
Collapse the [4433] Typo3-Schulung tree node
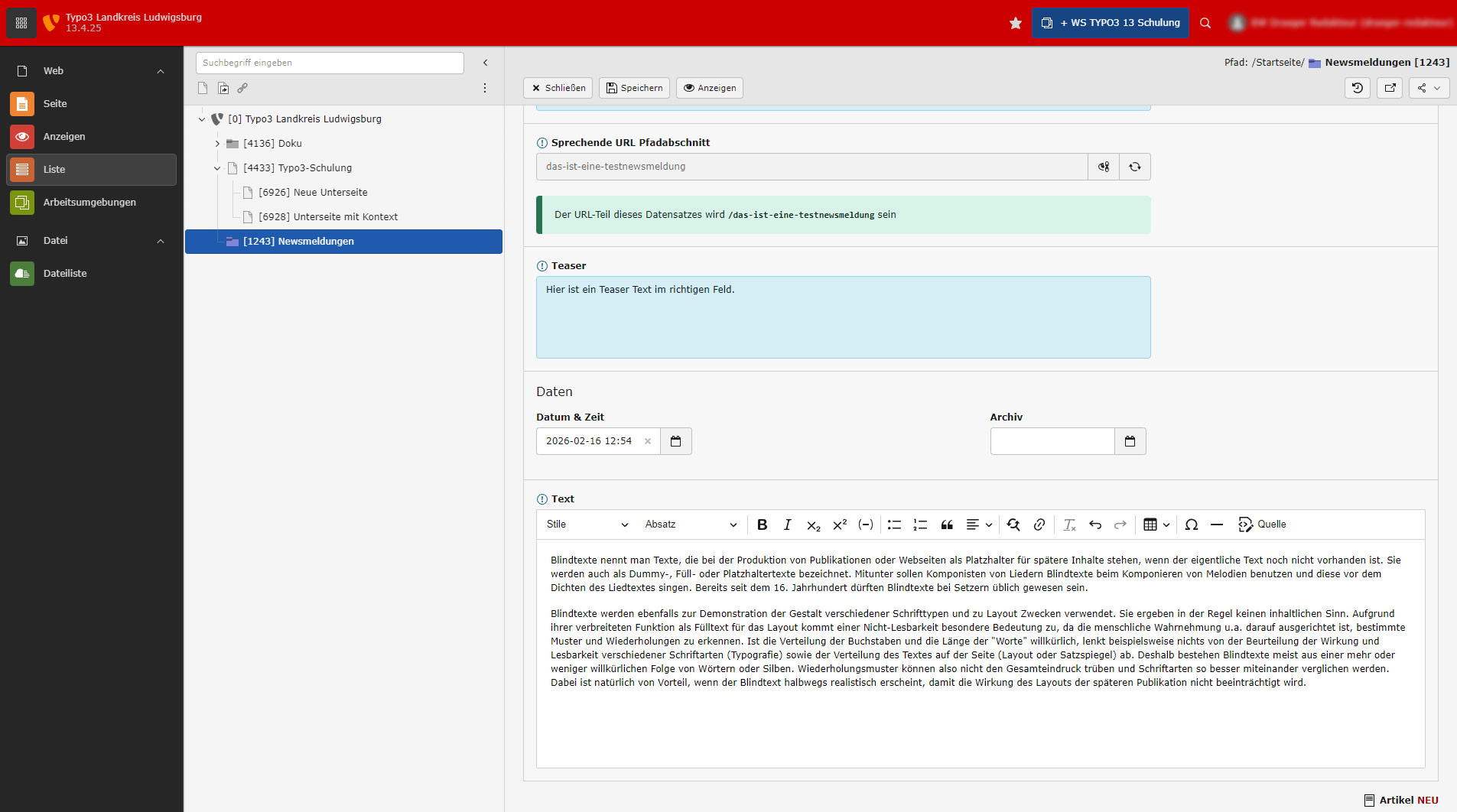(x=217, y=168)
